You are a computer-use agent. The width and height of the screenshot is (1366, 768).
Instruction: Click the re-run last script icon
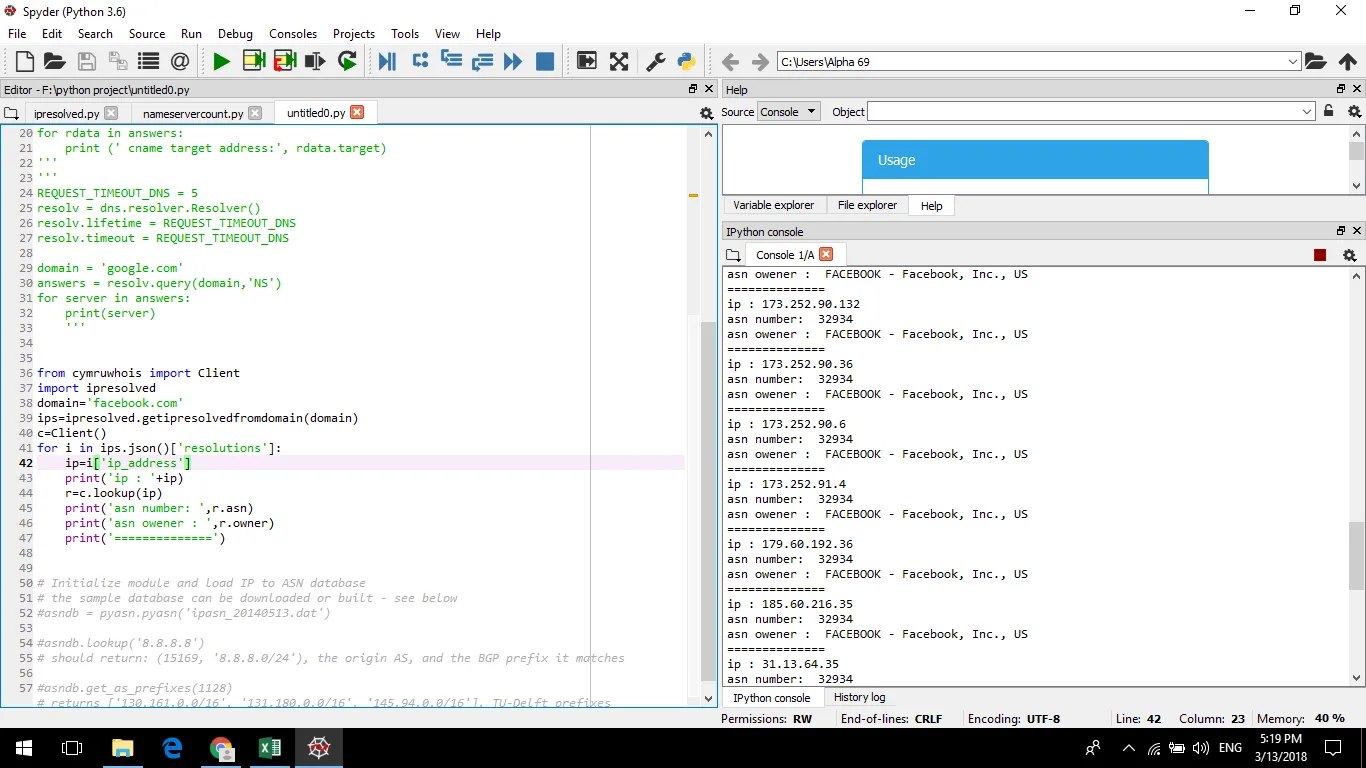[x=347, y=62]
